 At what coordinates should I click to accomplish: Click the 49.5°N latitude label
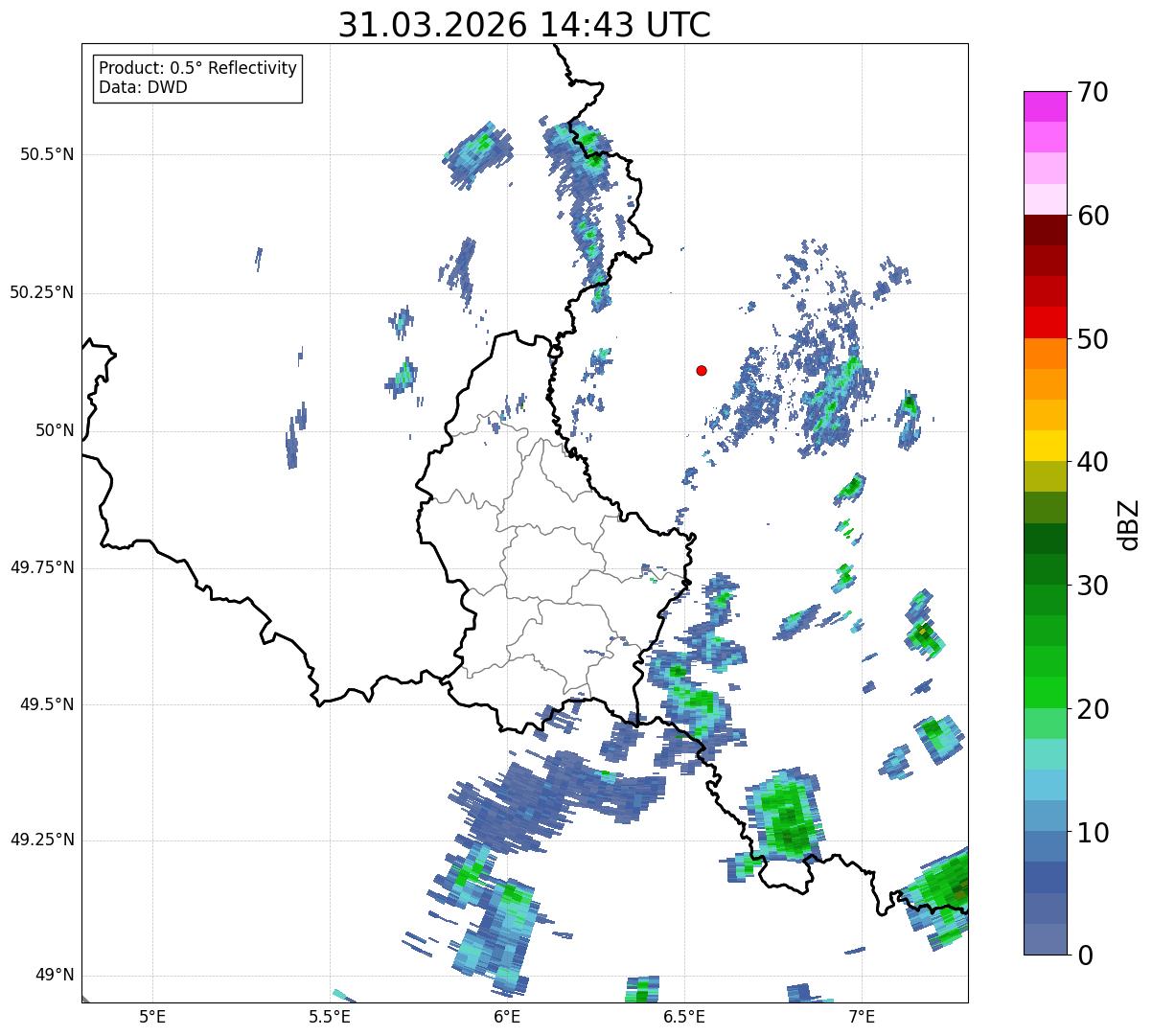[46, 704]
